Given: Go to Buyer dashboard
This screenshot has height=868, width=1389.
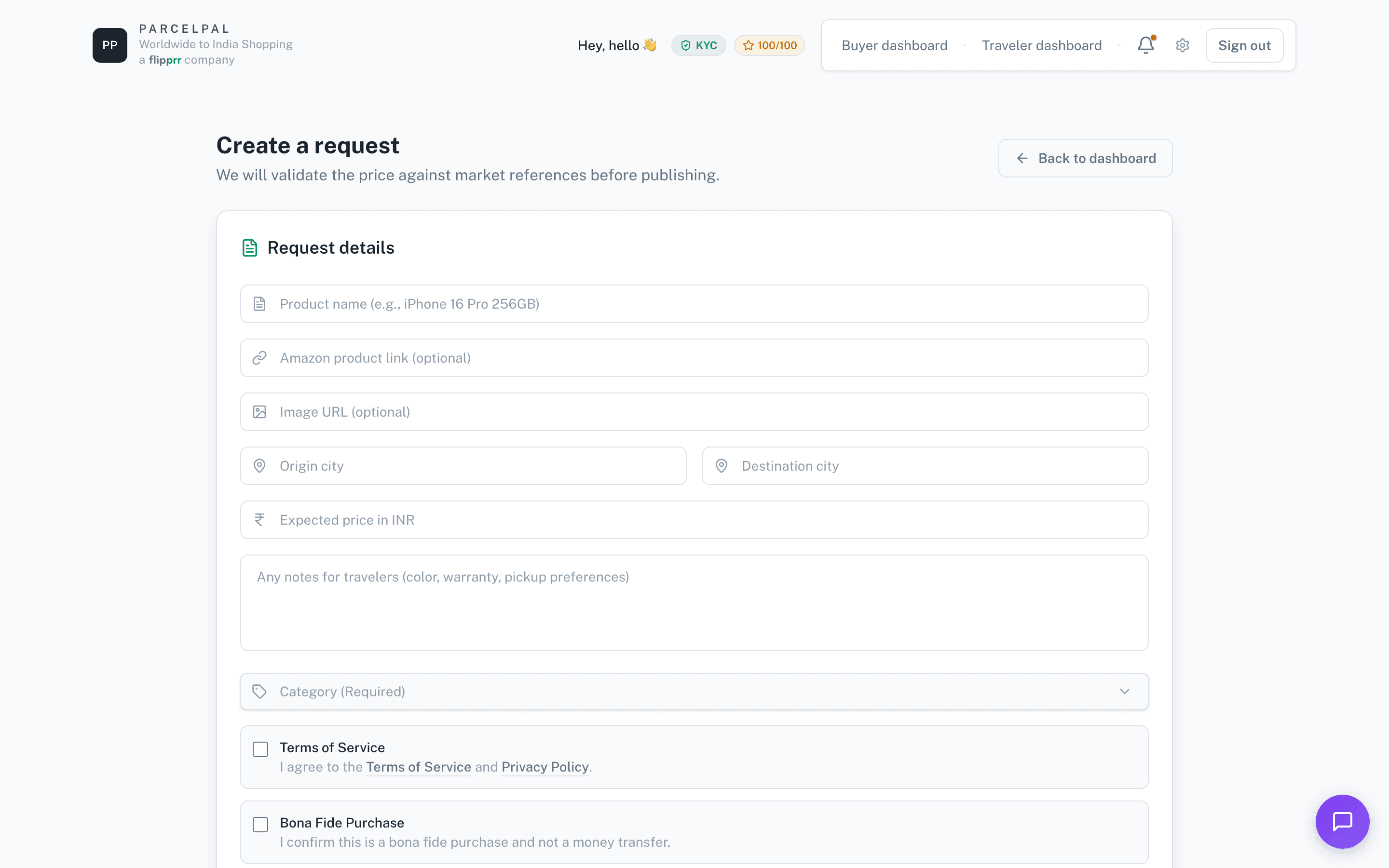Looking at the screenshot, I should coord(894,45).
